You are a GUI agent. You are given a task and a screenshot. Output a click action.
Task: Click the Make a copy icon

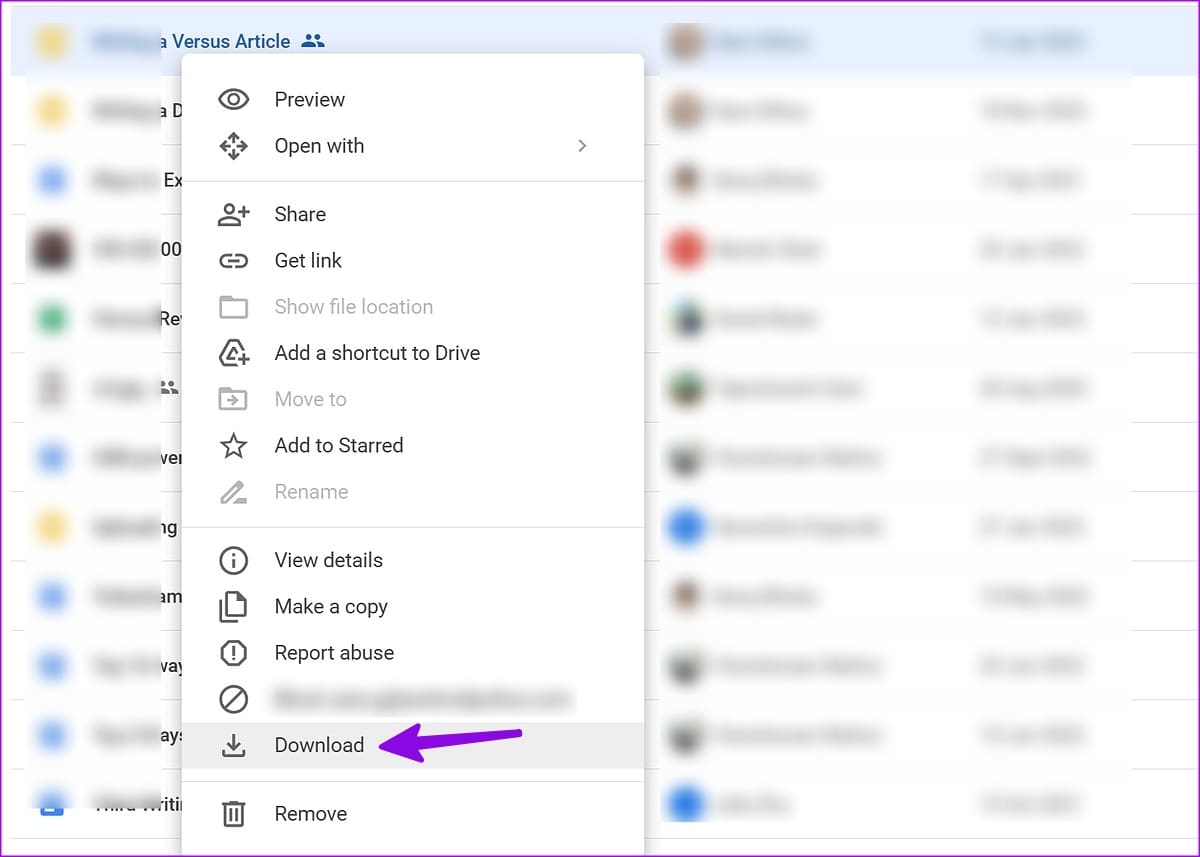(233, 606)
